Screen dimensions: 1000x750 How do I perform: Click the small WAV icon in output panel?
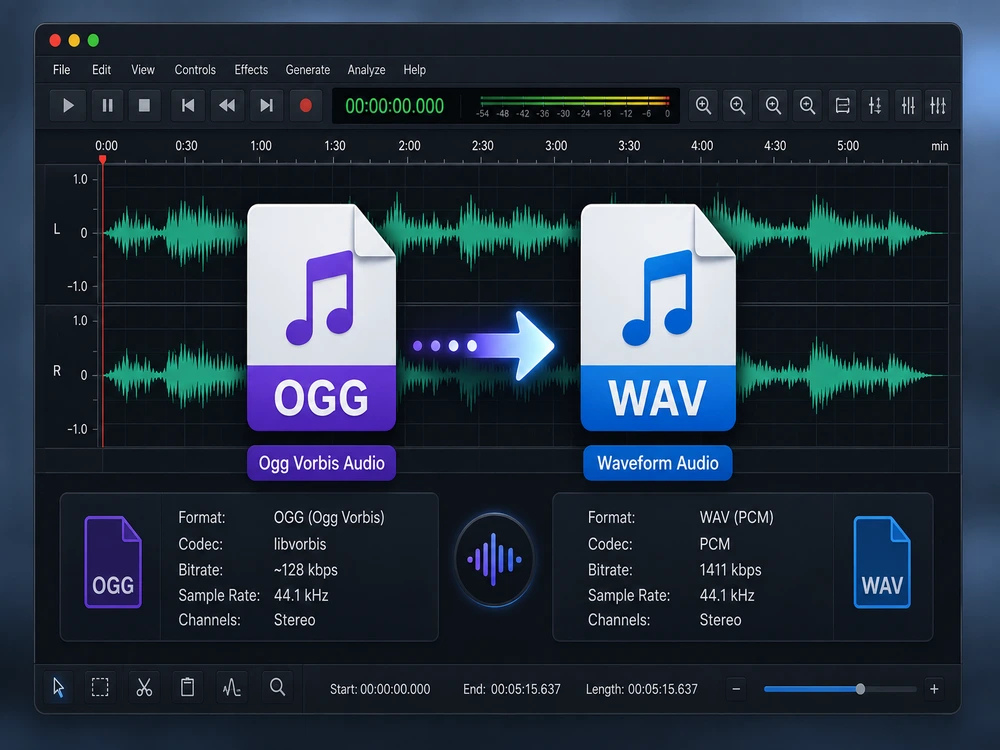882,562
